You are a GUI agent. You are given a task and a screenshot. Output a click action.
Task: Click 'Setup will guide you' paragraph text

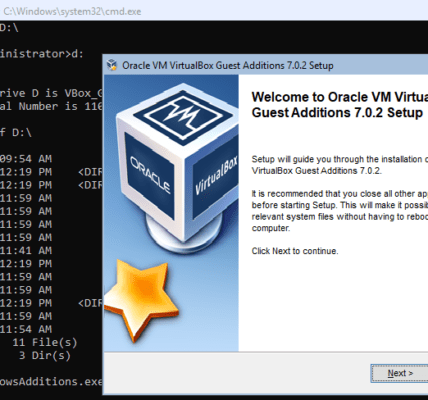[340, 165]
